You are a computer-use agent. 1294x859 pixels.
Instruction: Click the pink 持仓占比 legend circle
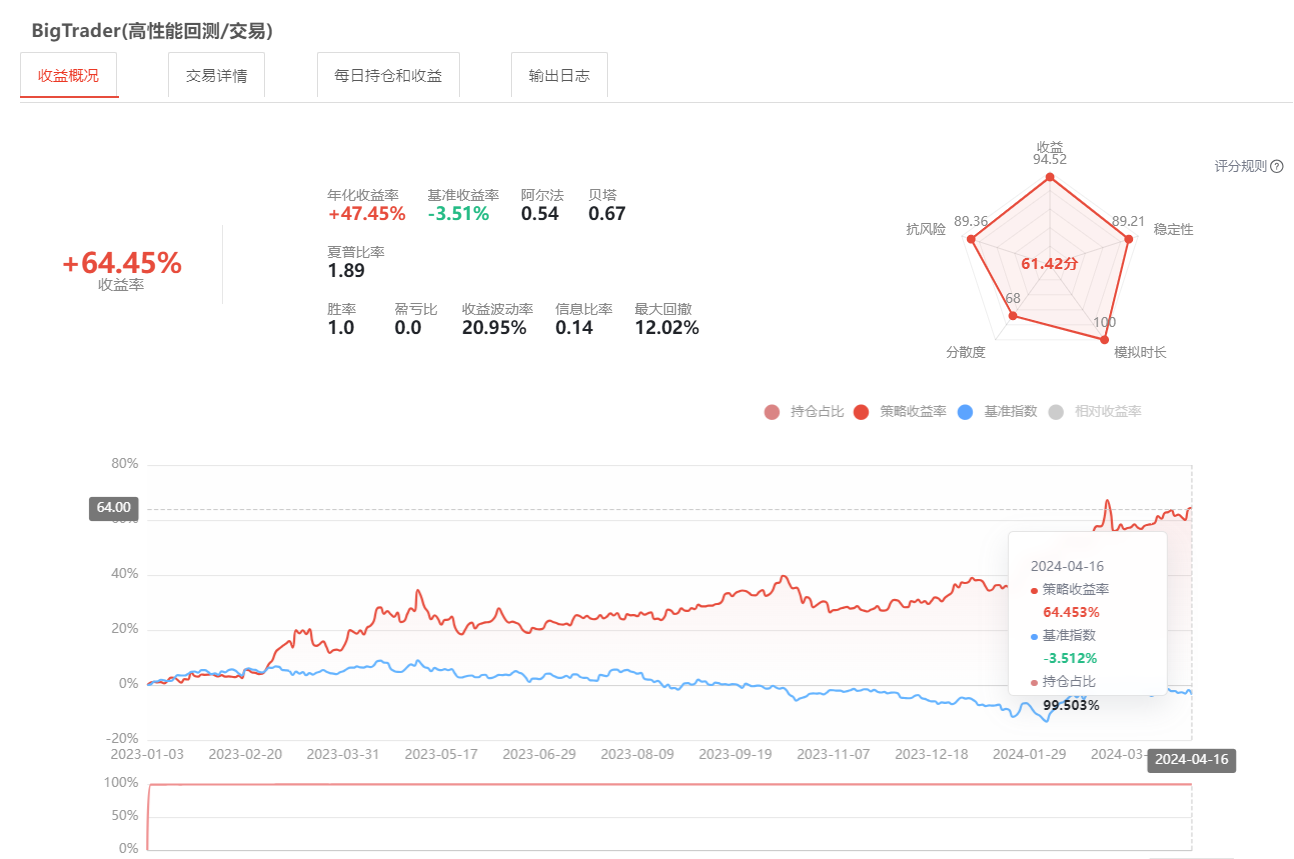(771, 412)
